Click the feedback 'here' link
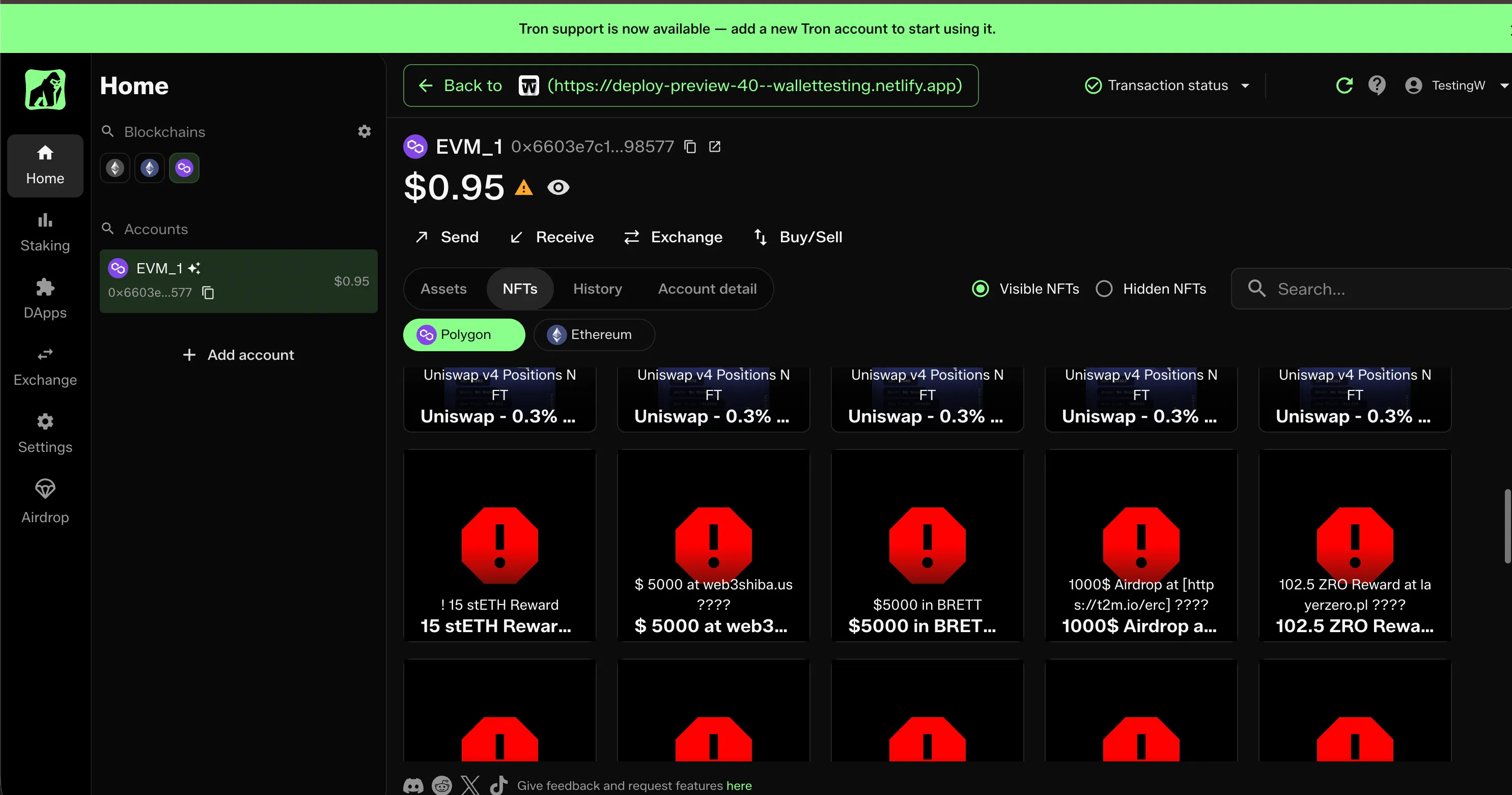 (739, 786)
